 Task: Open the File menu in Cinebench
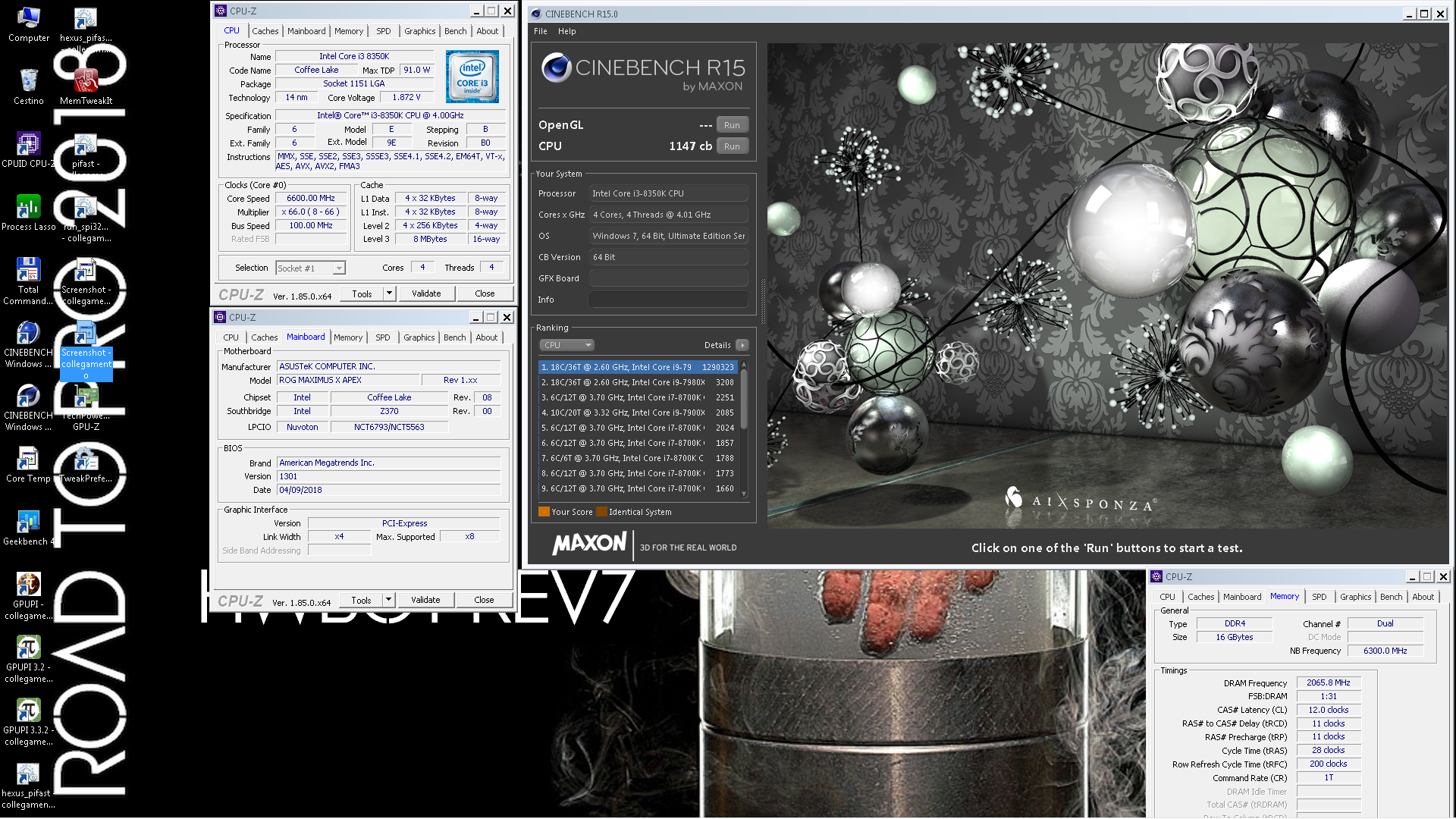pyautogui.click(x=541, y=31)
